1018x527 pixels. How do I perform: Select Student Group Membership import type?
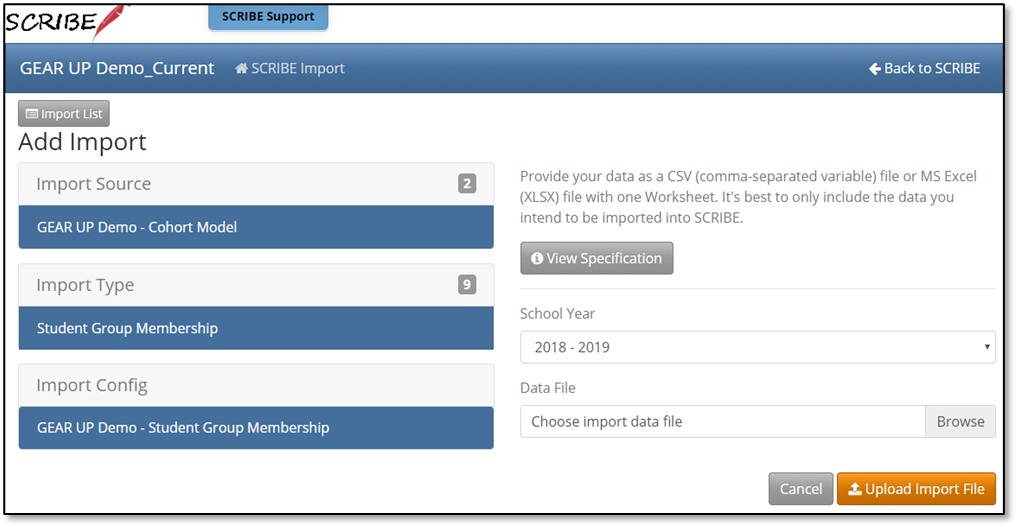point(256,328)
